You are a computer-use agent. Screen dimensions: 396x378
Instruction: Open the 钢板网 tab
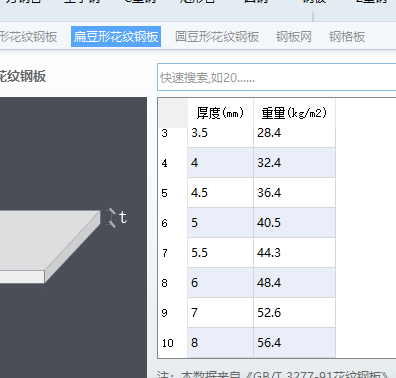click(294, 37)
